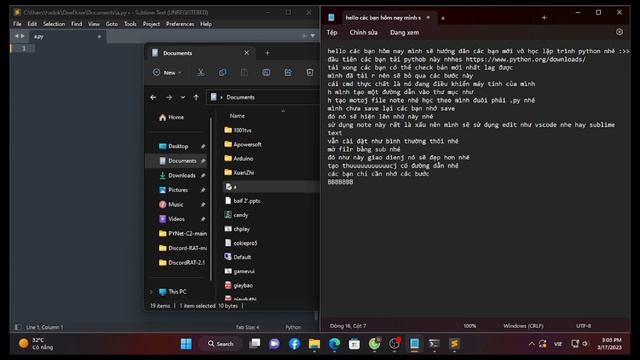Open the Chỉnh sửa menu in Notepad

363,32
